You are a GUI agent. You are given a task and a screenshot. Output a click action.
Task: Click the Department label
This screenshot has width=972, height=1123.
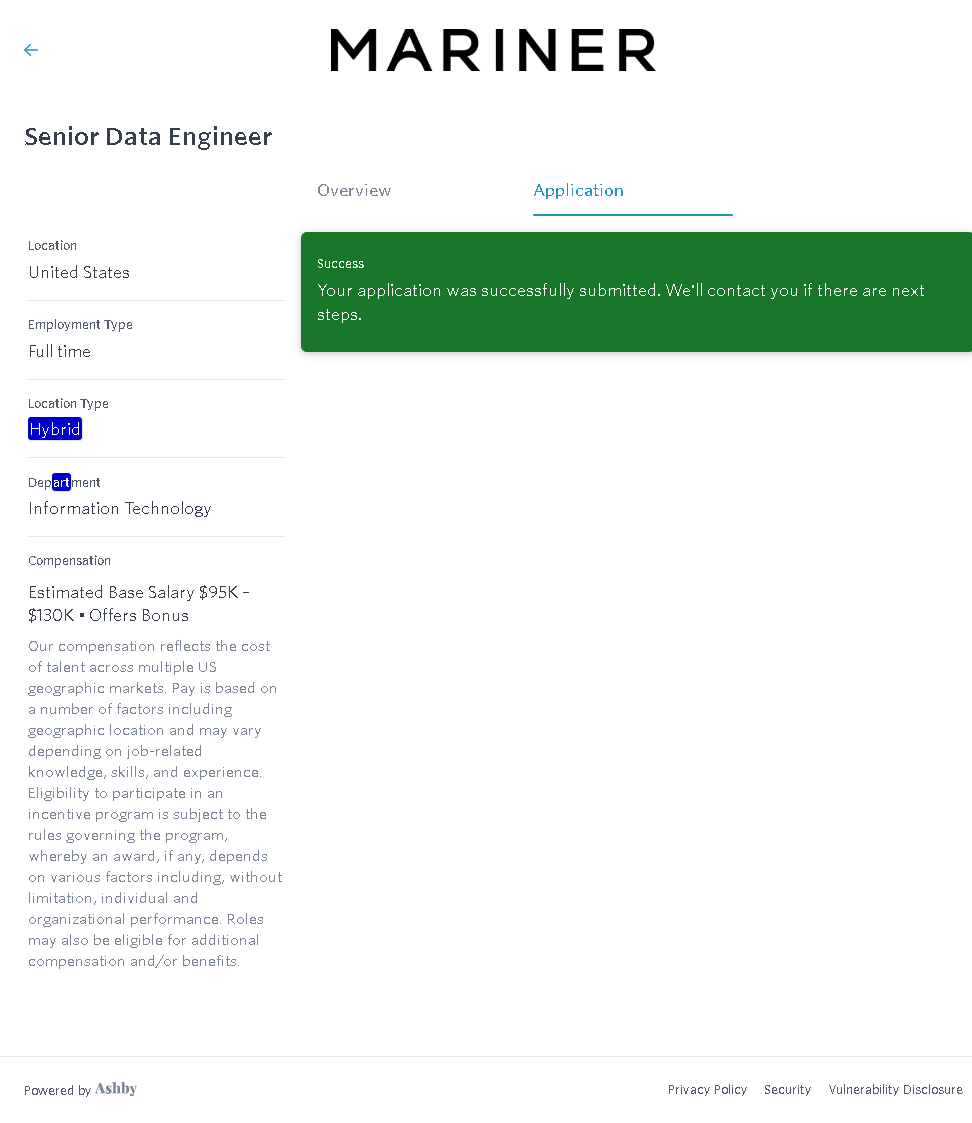64,482
